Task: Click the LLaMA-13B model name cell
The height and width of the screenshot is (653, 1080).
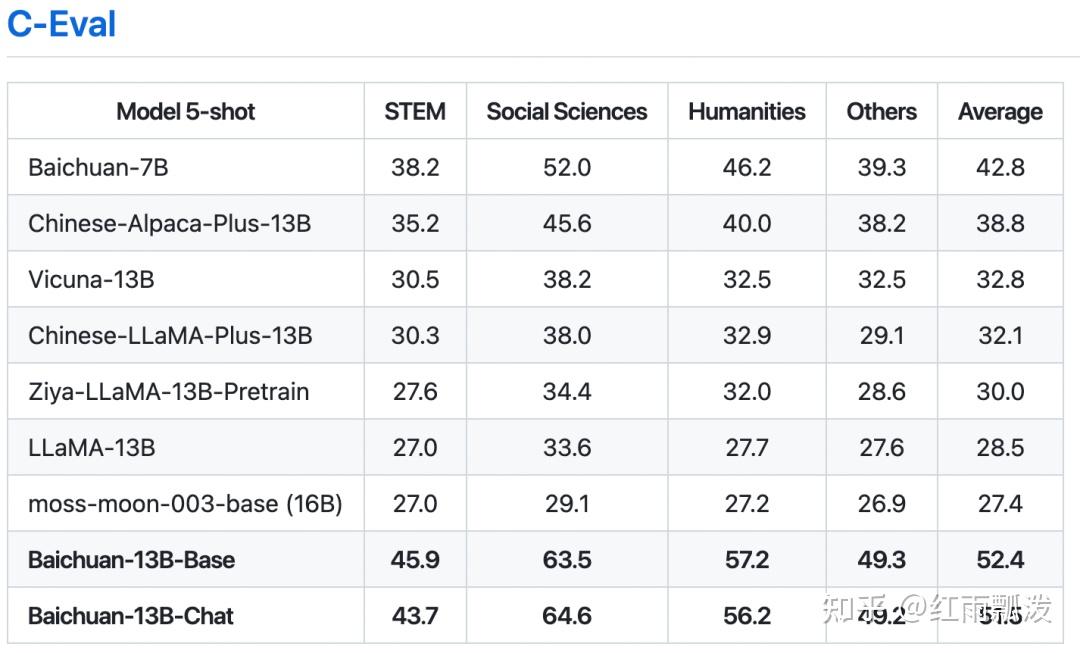Action: tap(92, 447)
